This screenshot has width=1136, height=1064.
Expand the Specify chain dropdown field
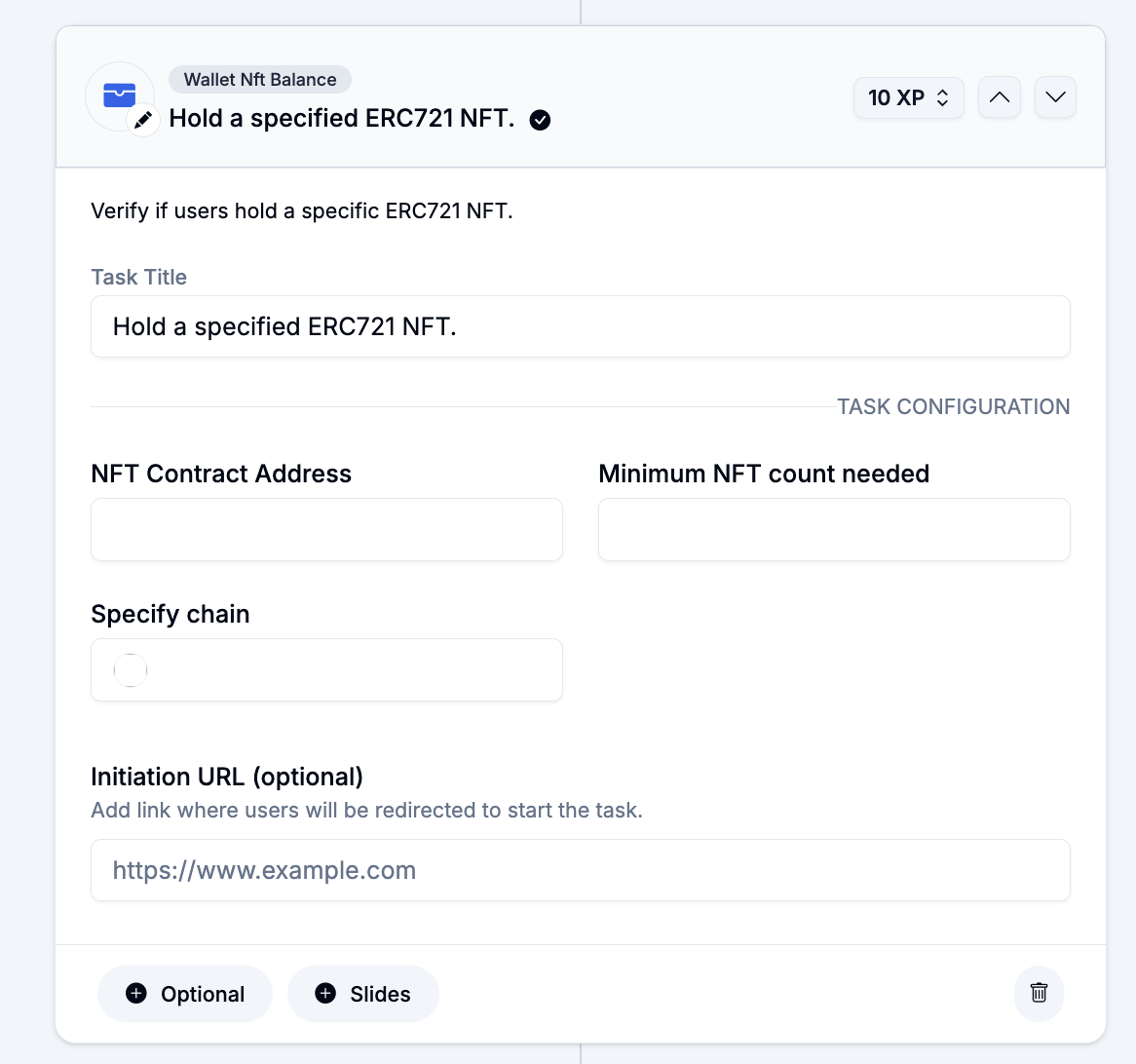click(x=326, y=670)
